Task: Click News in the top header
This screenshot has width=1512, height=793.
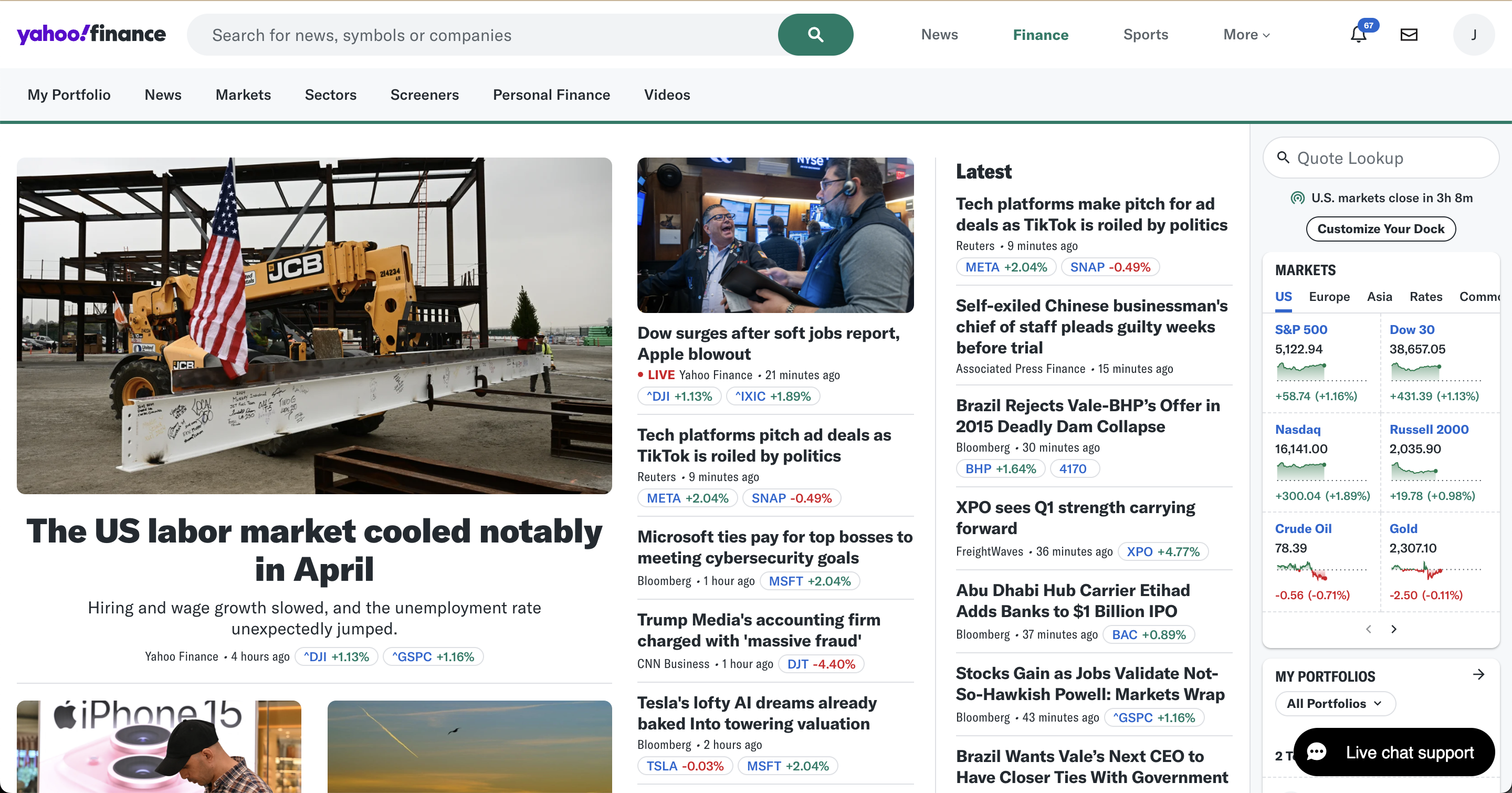Action: (939, 35)
